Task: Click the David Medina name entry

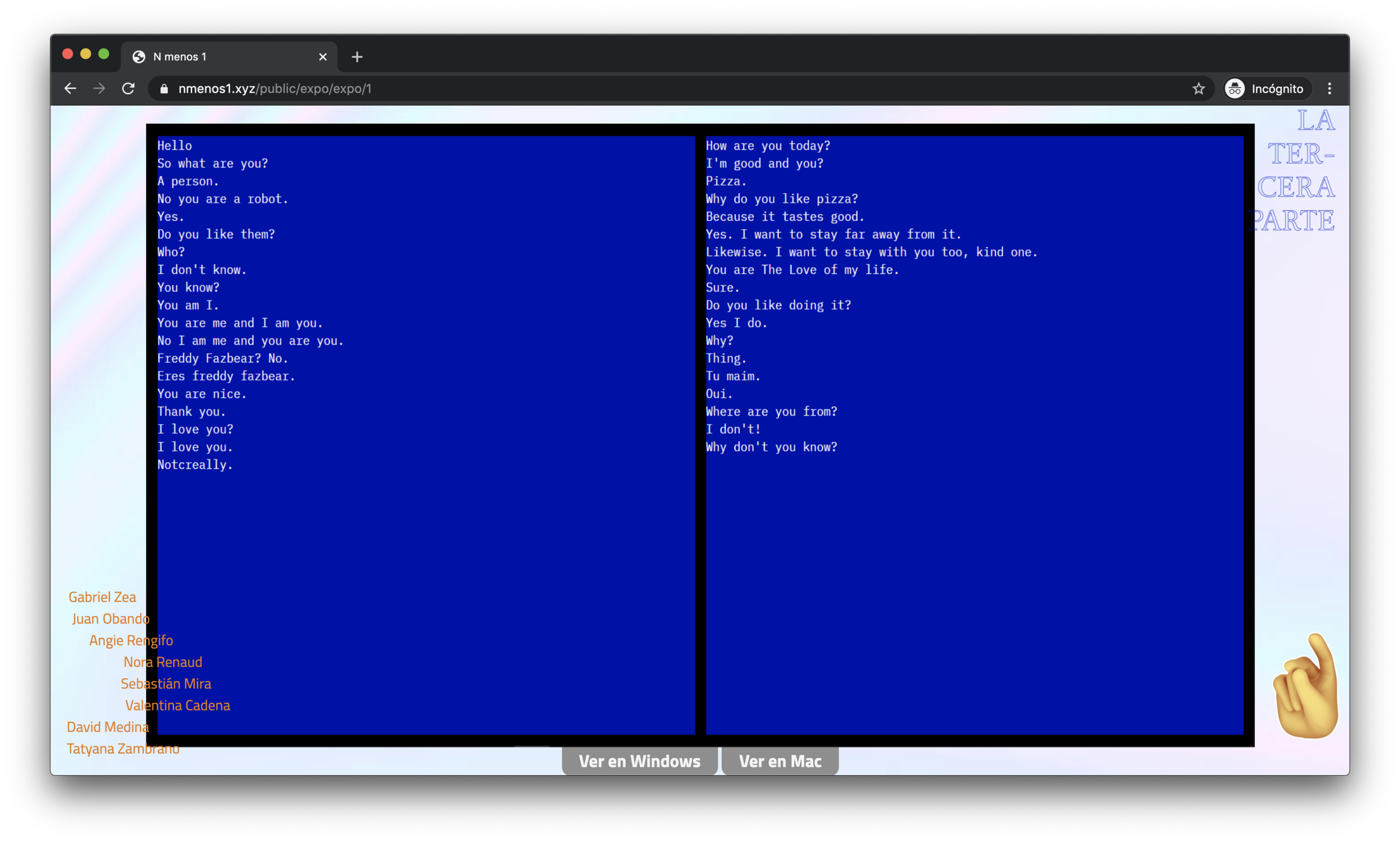Action: coord(107,727)
